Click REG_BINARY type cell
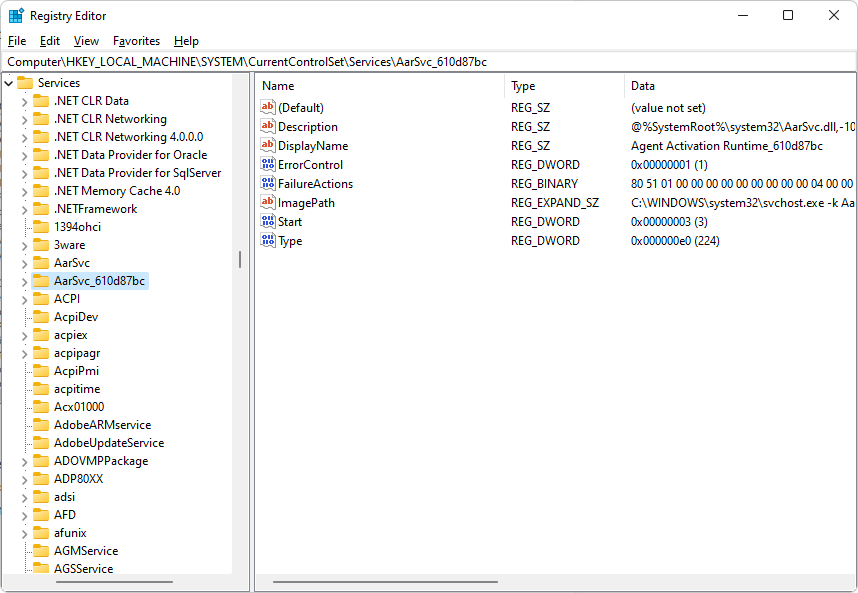Viewport: 858px width, 593px height. coord(544,184)
